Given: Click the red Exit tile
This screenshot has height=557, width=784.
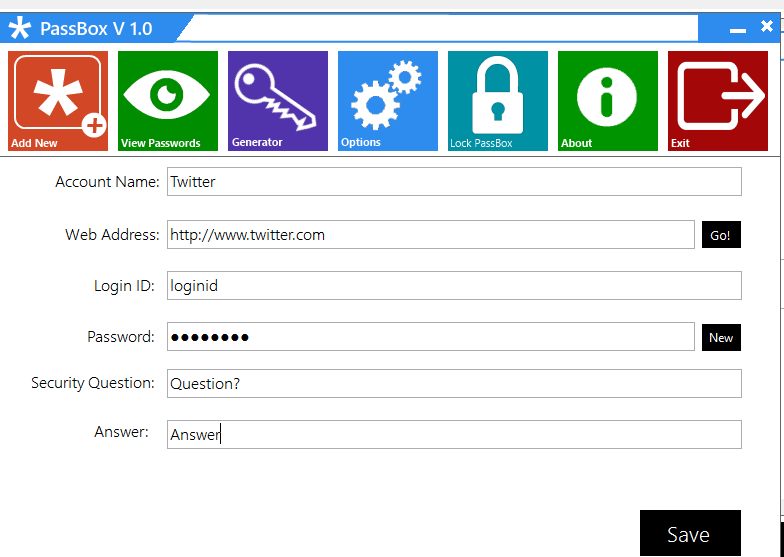Looking at the screenshot, I should tap(718, 100).
